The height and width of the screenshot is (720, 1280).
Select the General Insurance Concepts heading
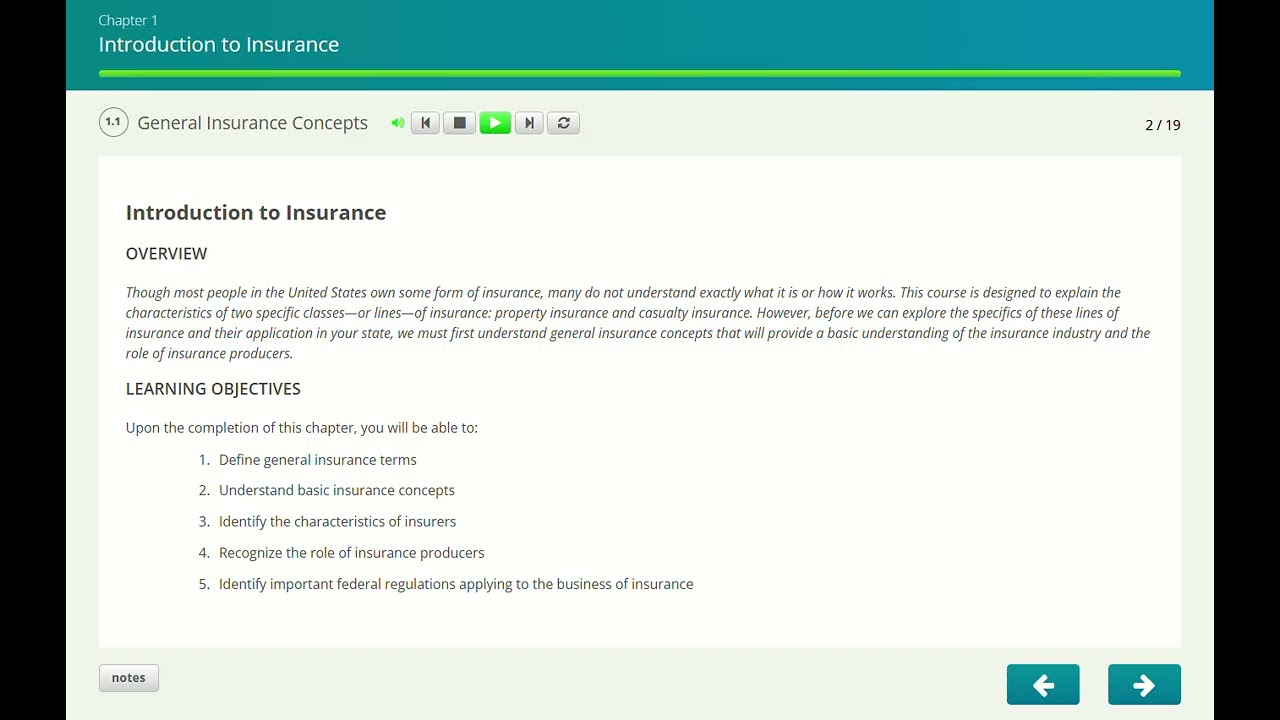coord(253,123)
